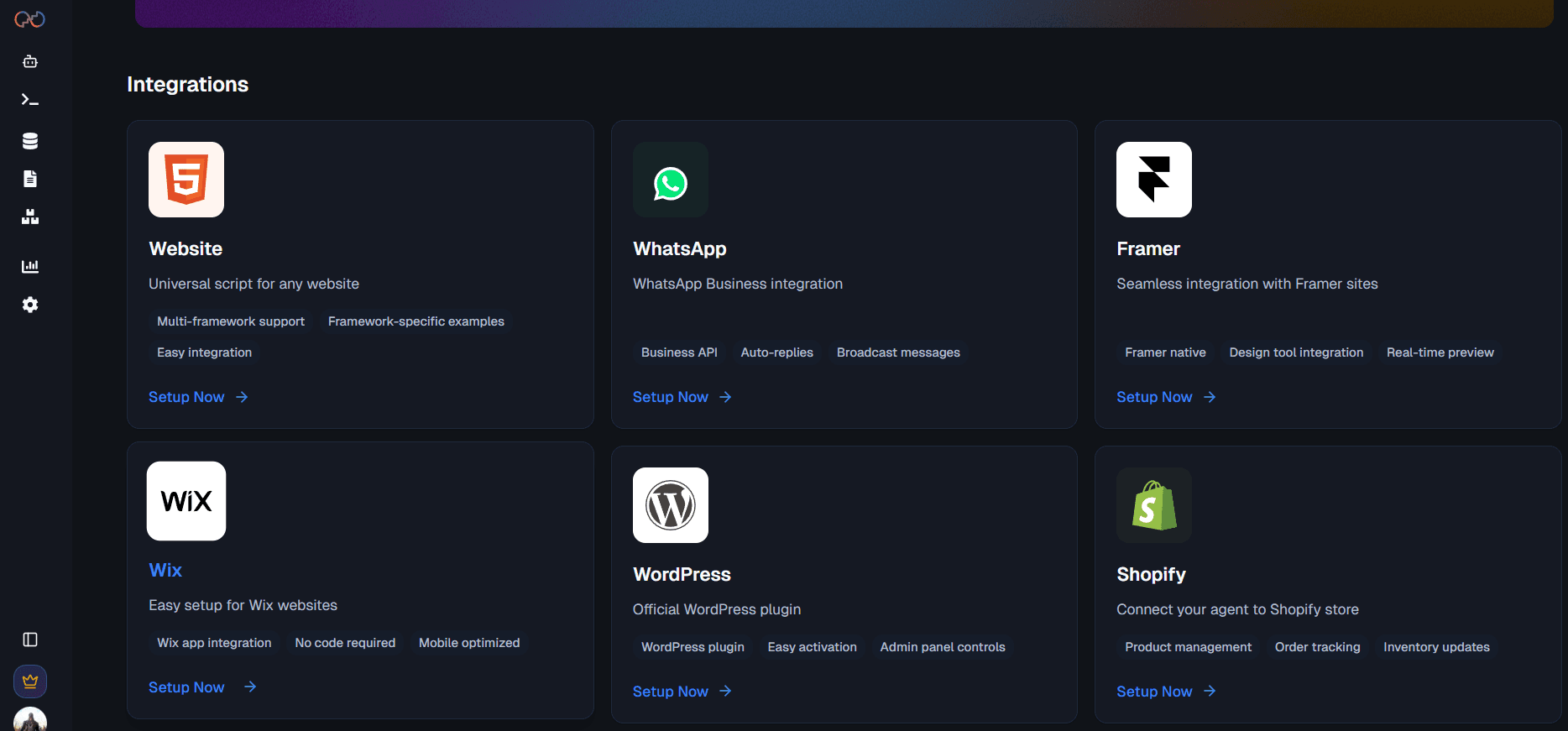The image size is (1568, 731).
Task: Click the Mobile optimized tag
Action: [x=469, y=643]
